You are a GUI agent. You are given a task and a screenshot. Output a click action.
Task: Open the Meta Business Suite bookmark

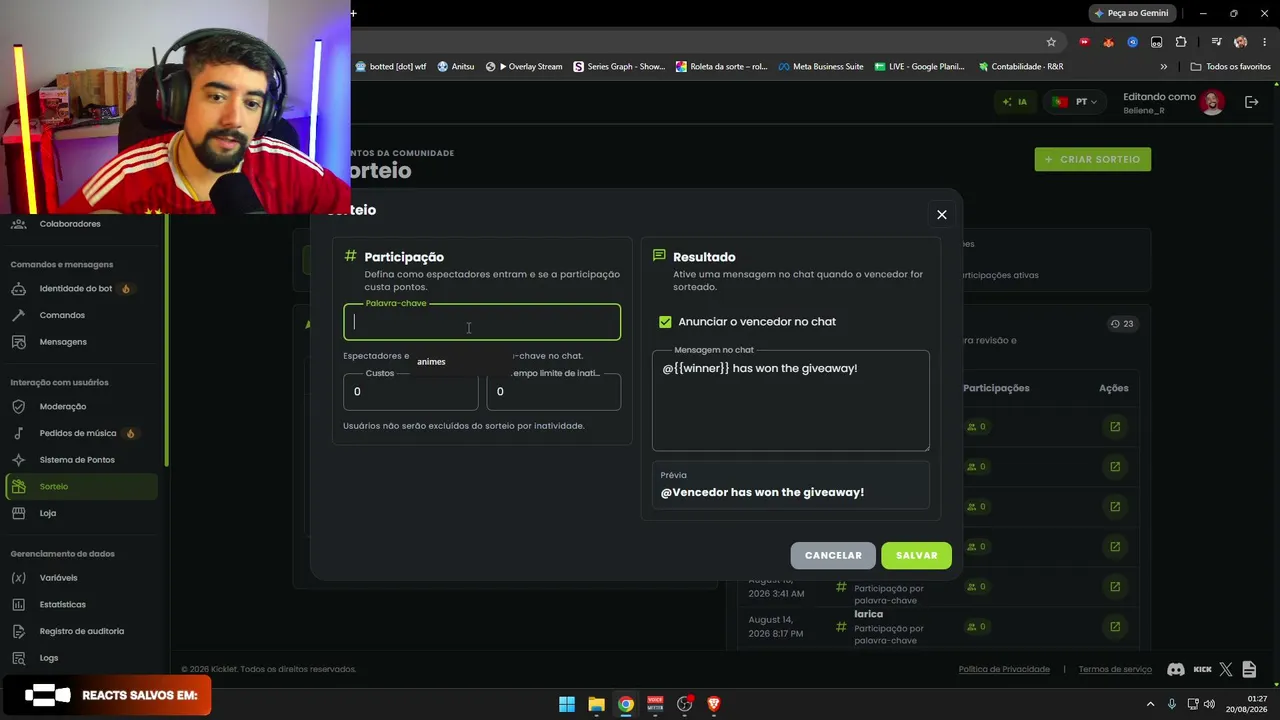pyautogui.click(x=821, y=67)
